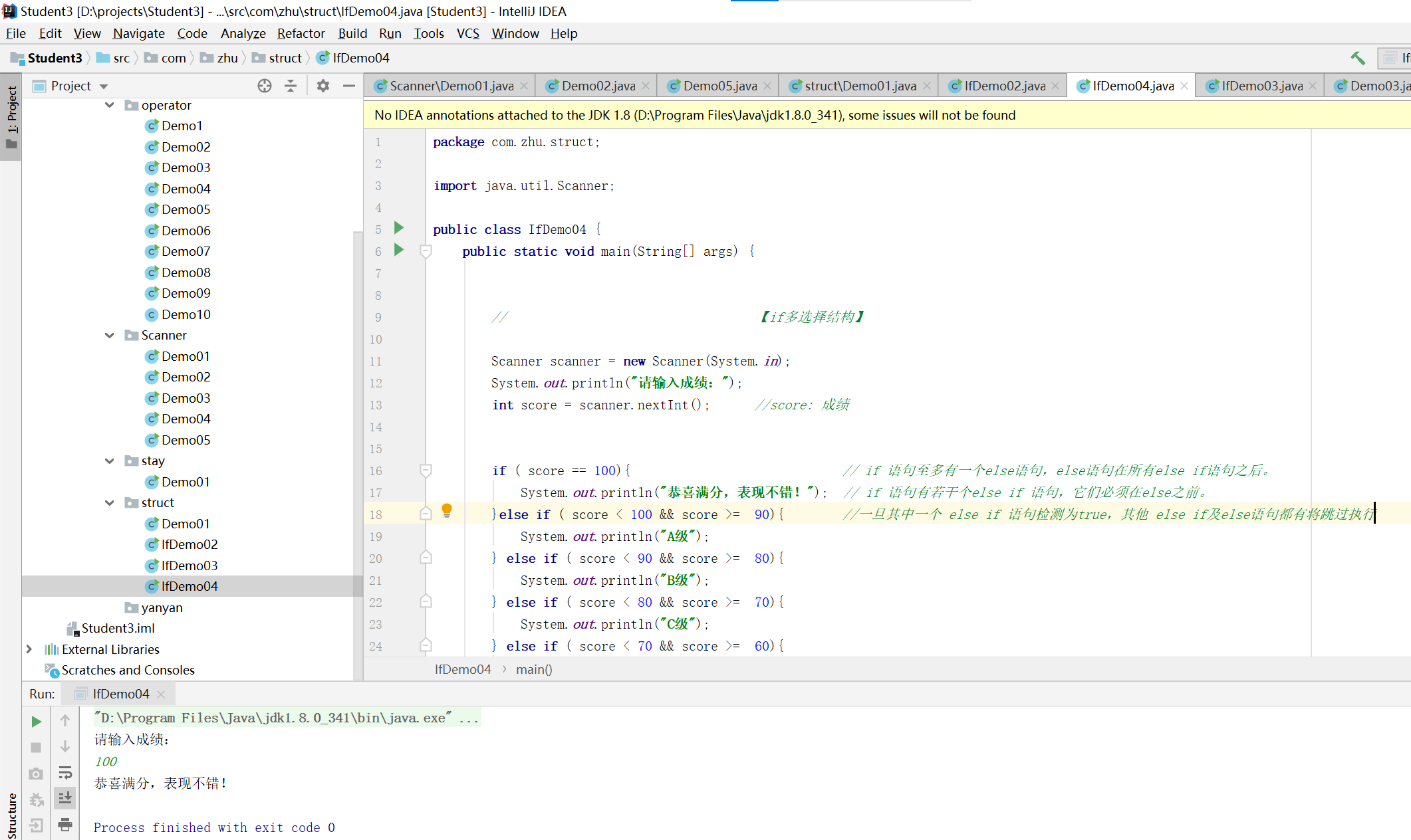Toggle soft-wrap in Run console
Viewport: 1411px width, 840px height.
coord(65,773)
